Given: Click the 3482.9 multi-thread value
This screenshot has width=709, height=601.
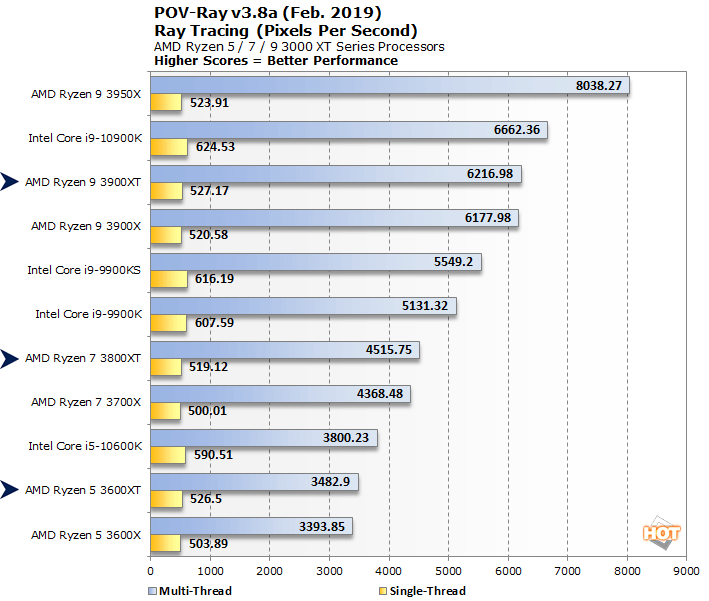Looking at the screenshot, I should pos(331,482).
